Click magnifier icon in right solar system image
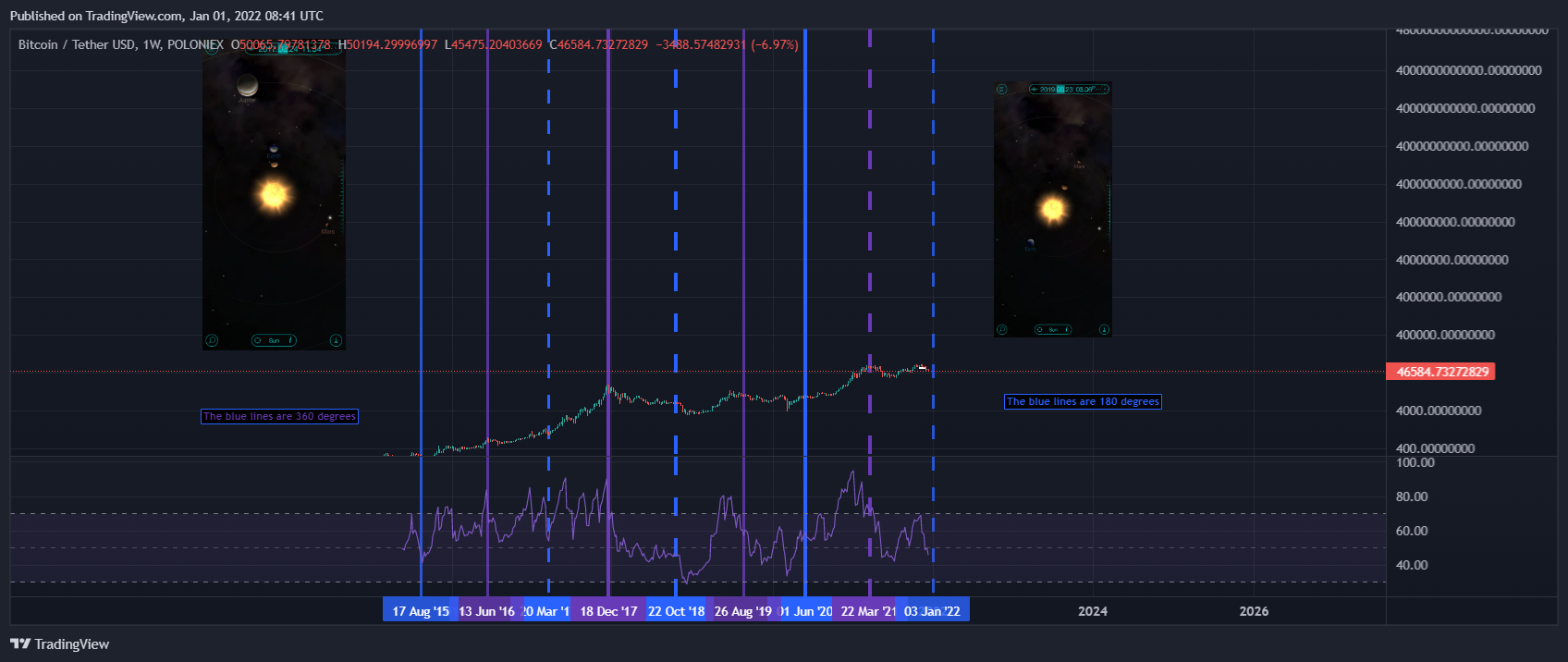The image size is (1568, 662). pos(1001,329)
